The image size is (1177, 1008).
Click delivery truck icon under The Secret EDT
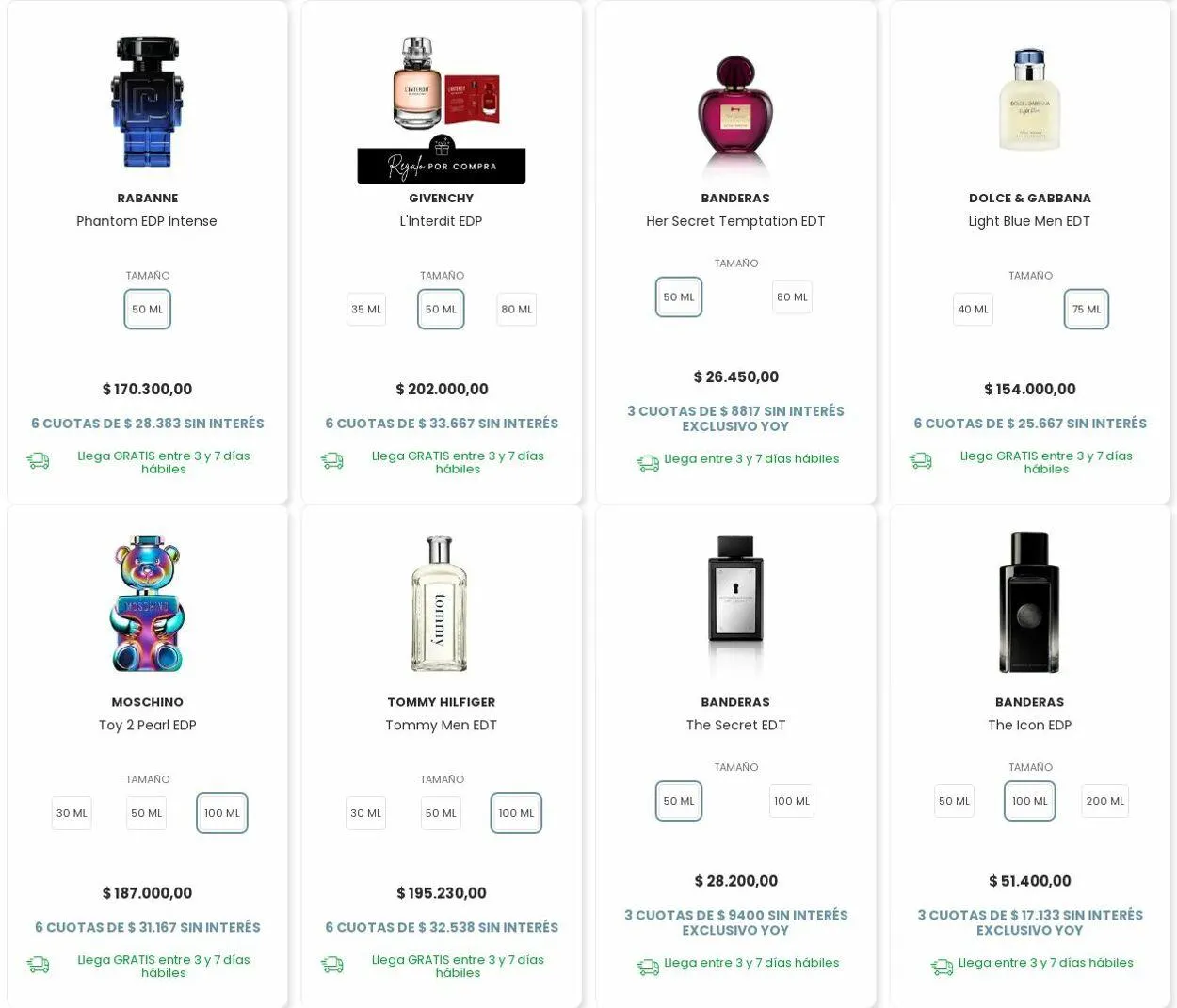(x=648, y=967)
